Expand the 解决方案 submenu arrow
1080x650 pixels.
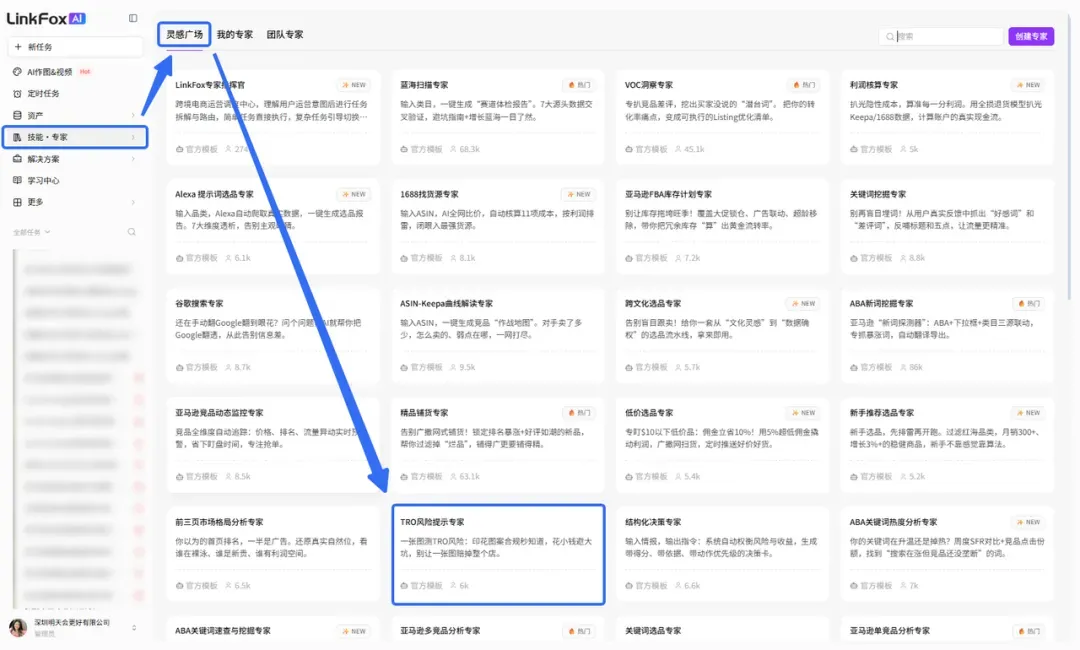133,158
